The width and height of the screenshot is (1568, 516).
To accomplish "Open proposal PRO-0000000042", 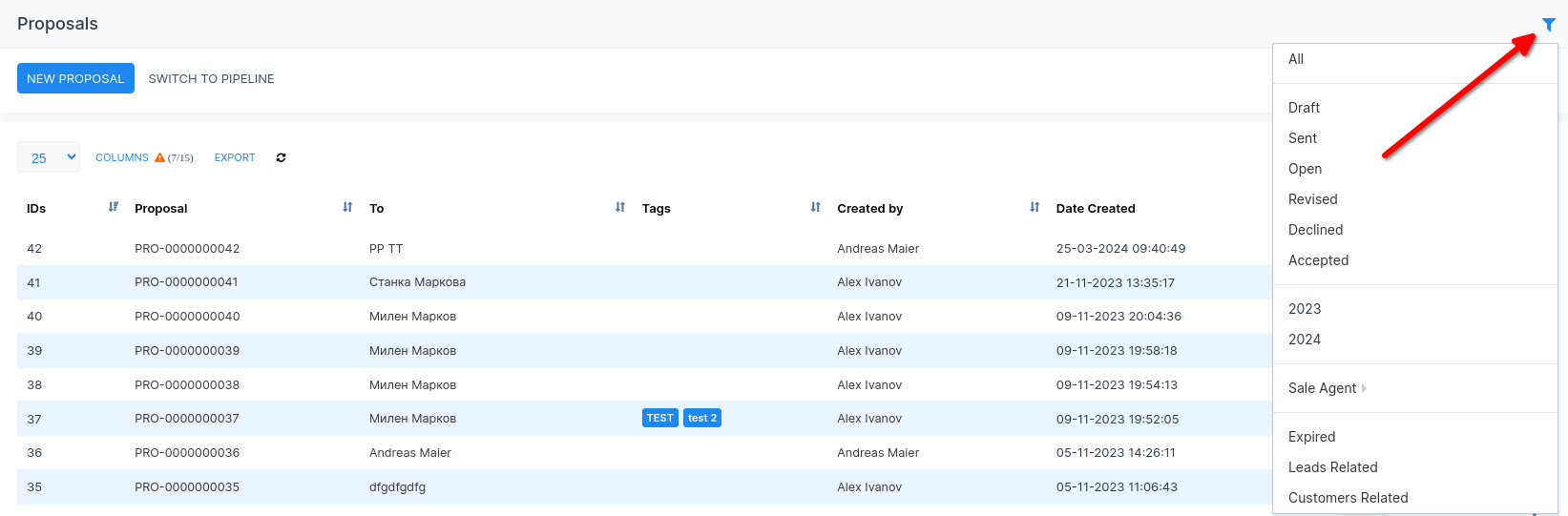I will pos(187,249).
